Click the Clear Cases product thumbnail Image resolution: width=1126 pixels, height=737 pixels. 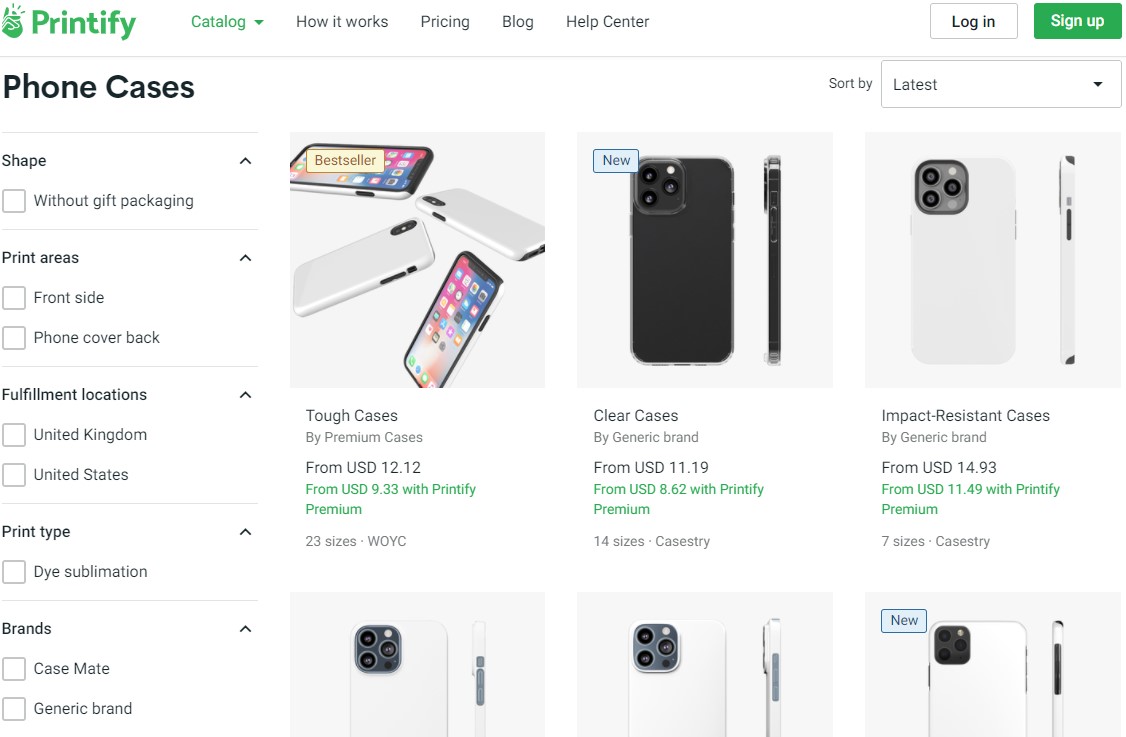tap(704, 258)
